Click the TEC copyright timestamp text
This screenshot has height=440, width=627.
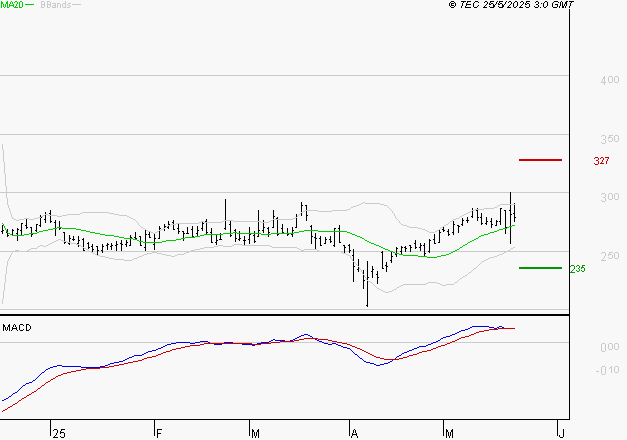(511, 5)
